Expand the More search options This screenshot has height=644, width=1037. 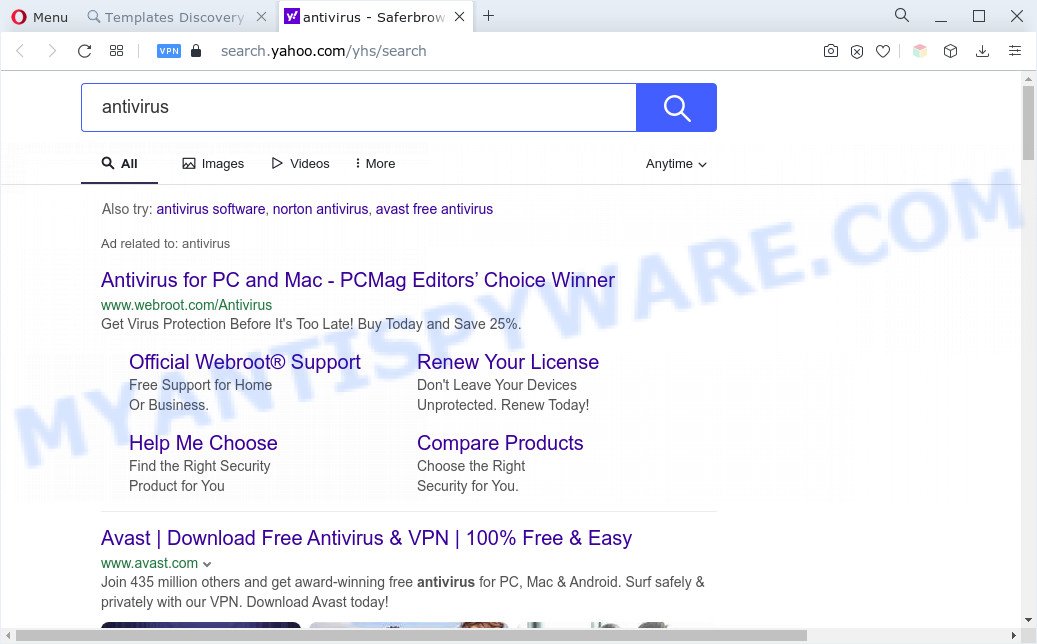click(x=375, y=163)
